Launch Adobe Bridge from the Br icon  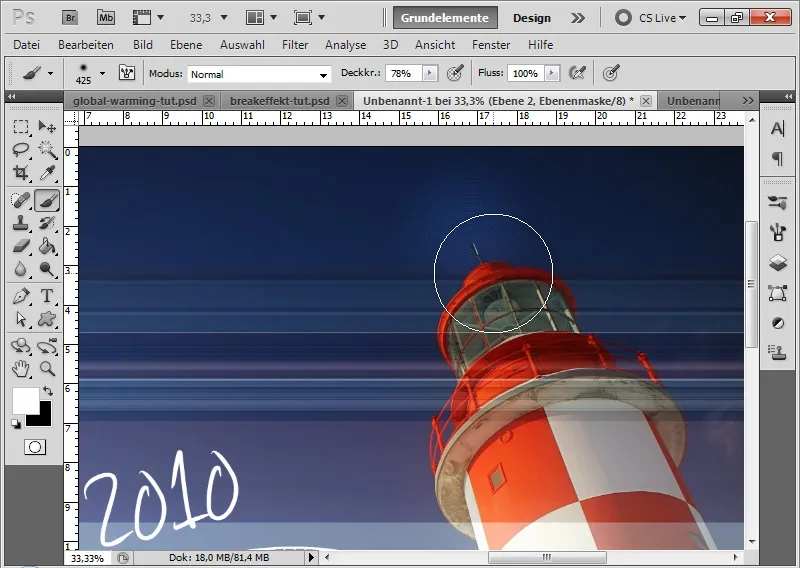70,18
